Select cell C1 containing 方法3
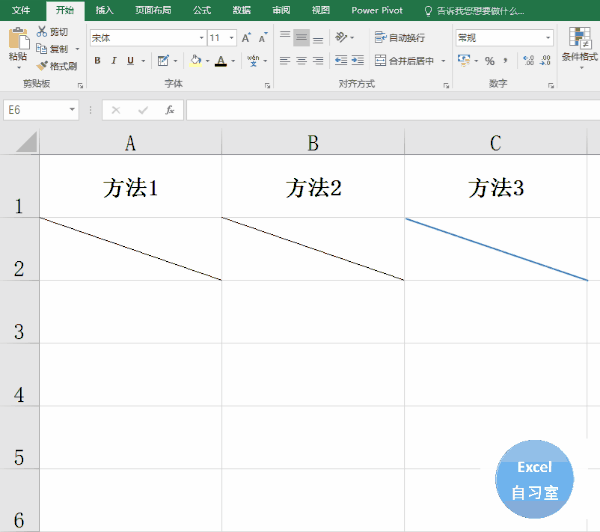This screenshot has height=532, width=600. [496, 186]
